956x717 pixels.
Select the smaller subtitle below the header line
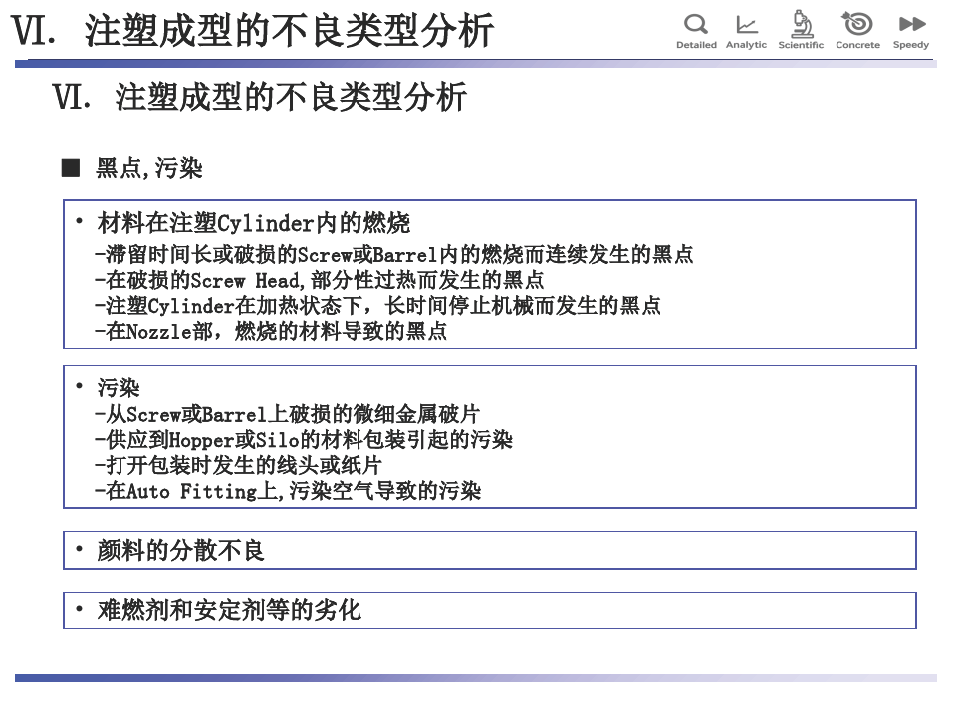260,98
